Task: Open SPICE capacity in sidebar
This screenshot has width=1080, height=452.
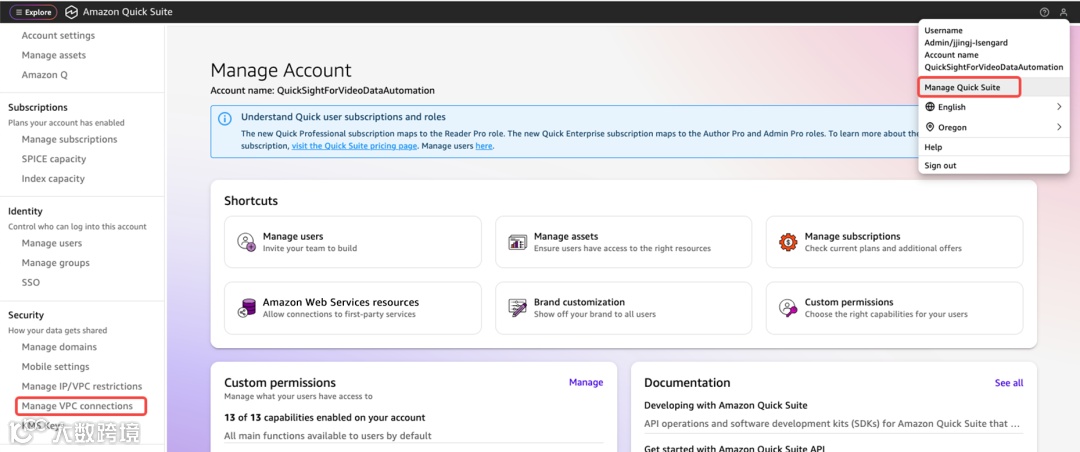Action: pos(54,158)
